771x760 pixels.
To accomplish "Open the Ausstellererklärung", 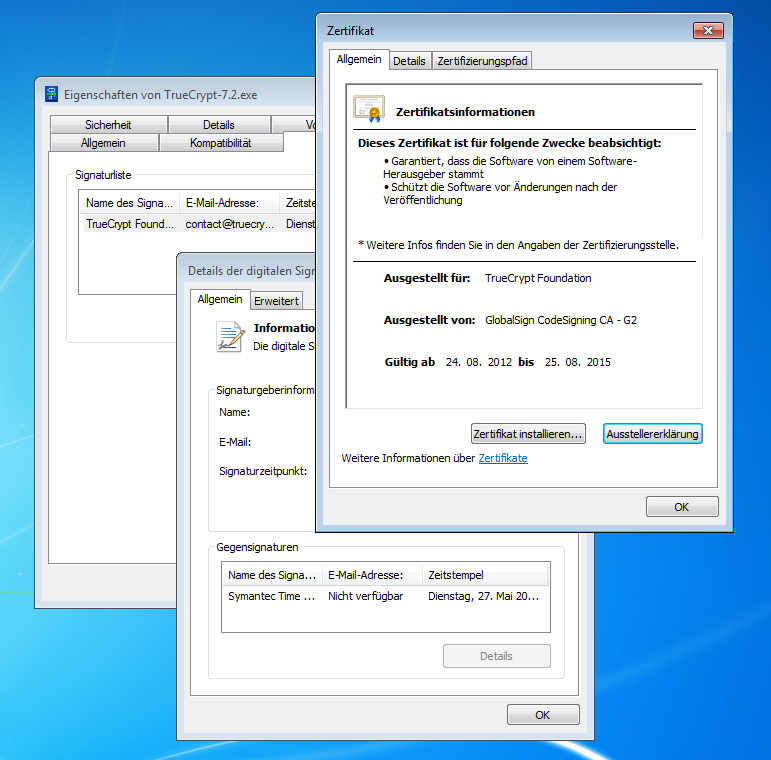I will pyautogui.click(x=653, y=434).
